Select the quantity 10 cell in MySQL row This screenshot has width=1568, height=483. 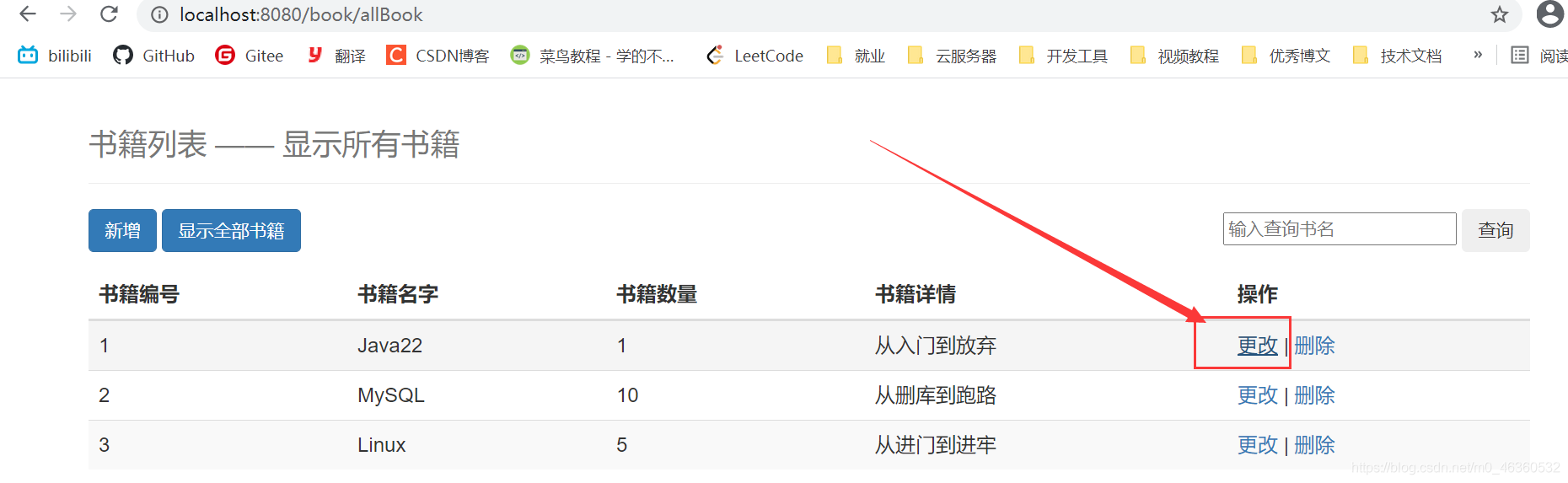coord(627,395)
